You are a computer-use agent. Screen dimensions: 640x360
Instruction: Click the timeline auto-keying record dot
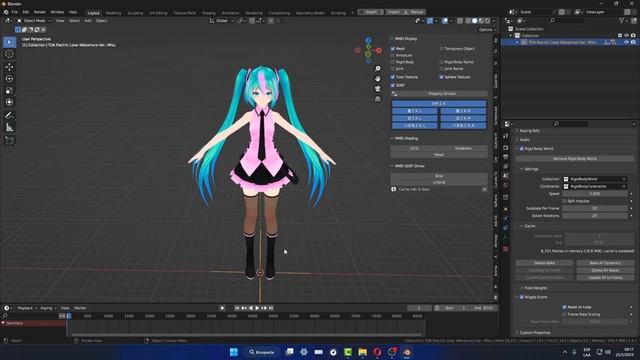(222, 308)
